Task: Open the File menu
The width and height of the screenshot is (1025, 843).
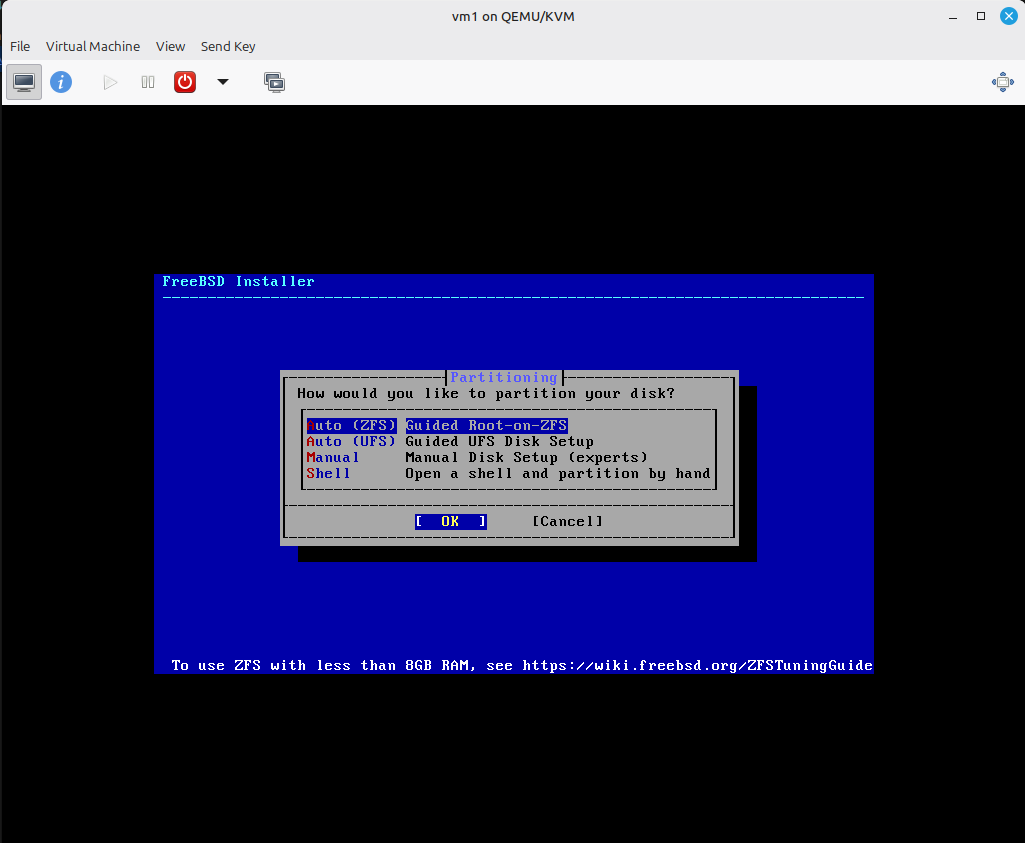Action: tap(20, 46)
